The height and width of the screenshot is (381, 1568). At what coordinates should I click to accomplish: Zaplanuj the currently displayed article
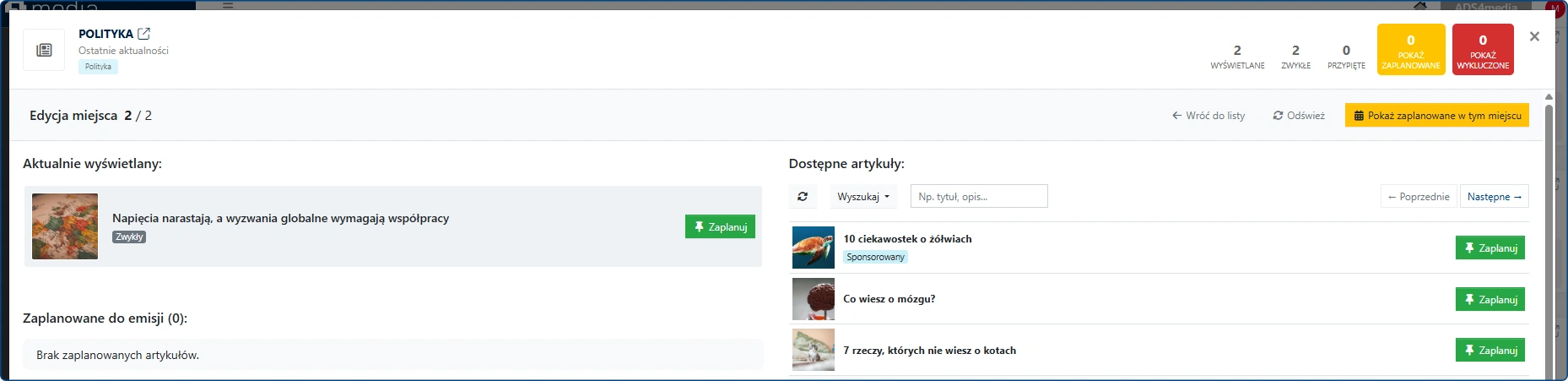pyautogui.click(x=720, y=226)
